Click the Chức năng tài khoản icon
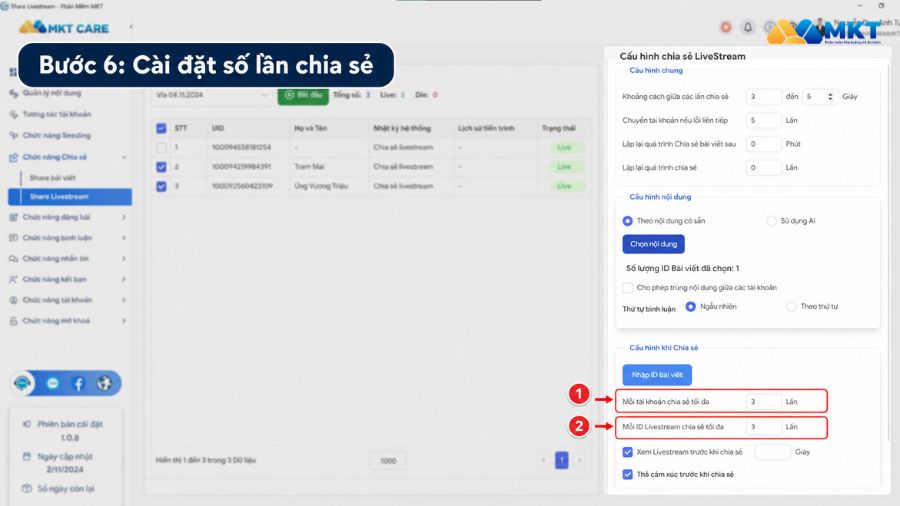 pos(14,300)
